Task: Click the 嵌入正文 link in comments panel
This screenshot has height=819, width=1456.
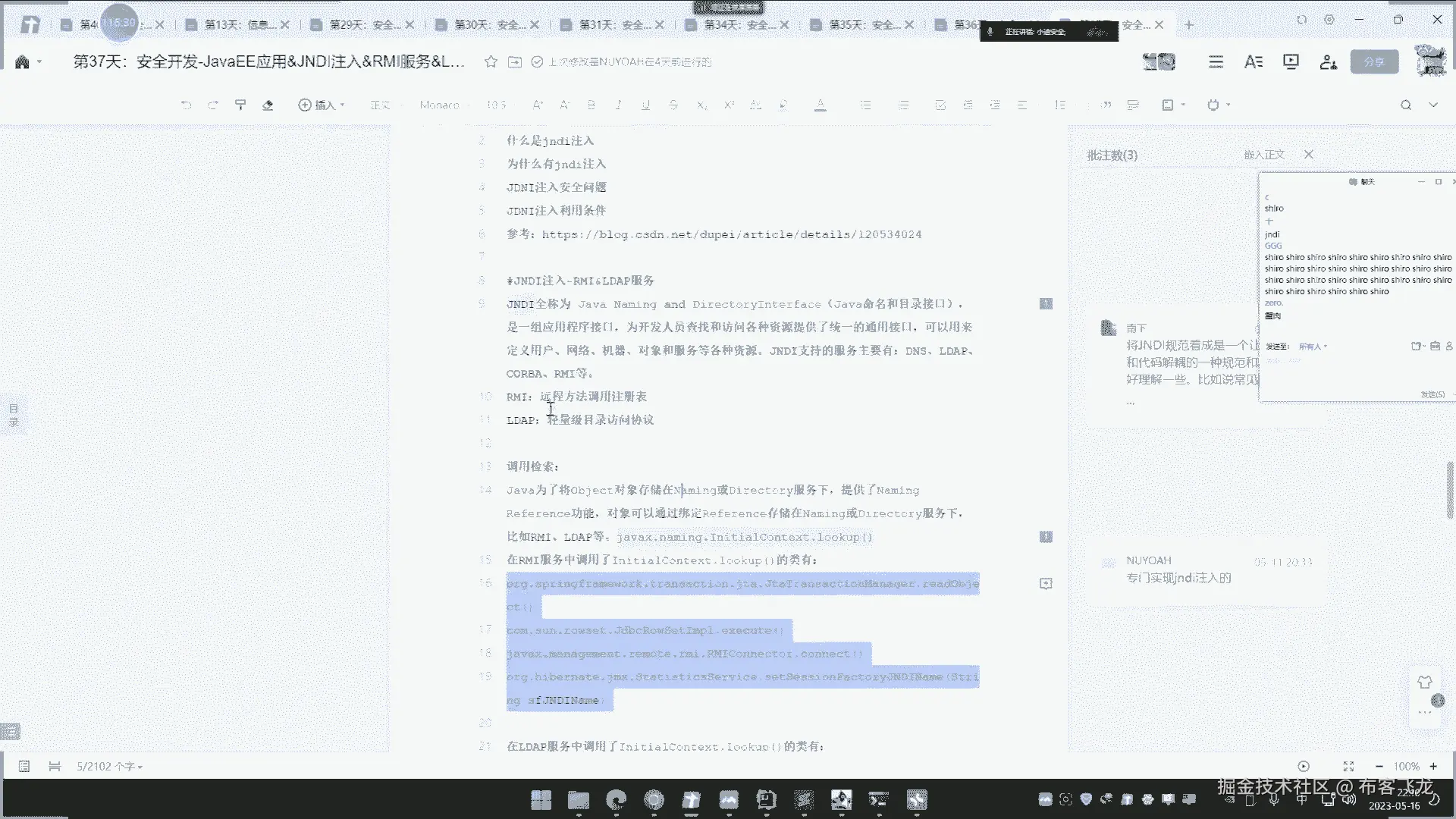Action: tap(1264, 154)
